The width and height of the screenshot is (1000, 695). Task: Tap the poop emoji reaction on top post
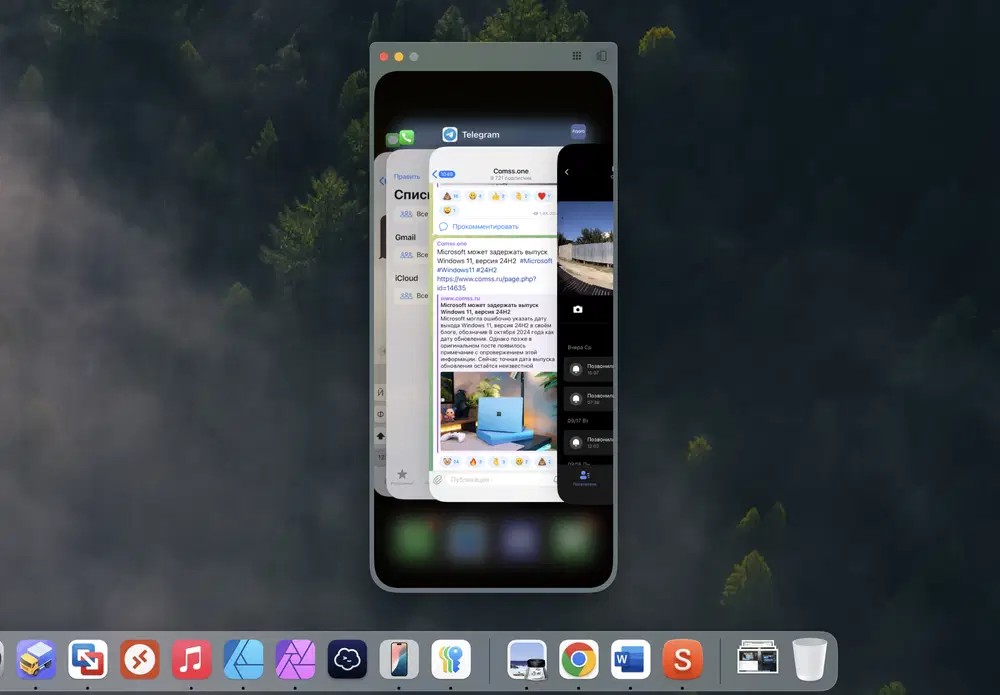tap(451, 196)
